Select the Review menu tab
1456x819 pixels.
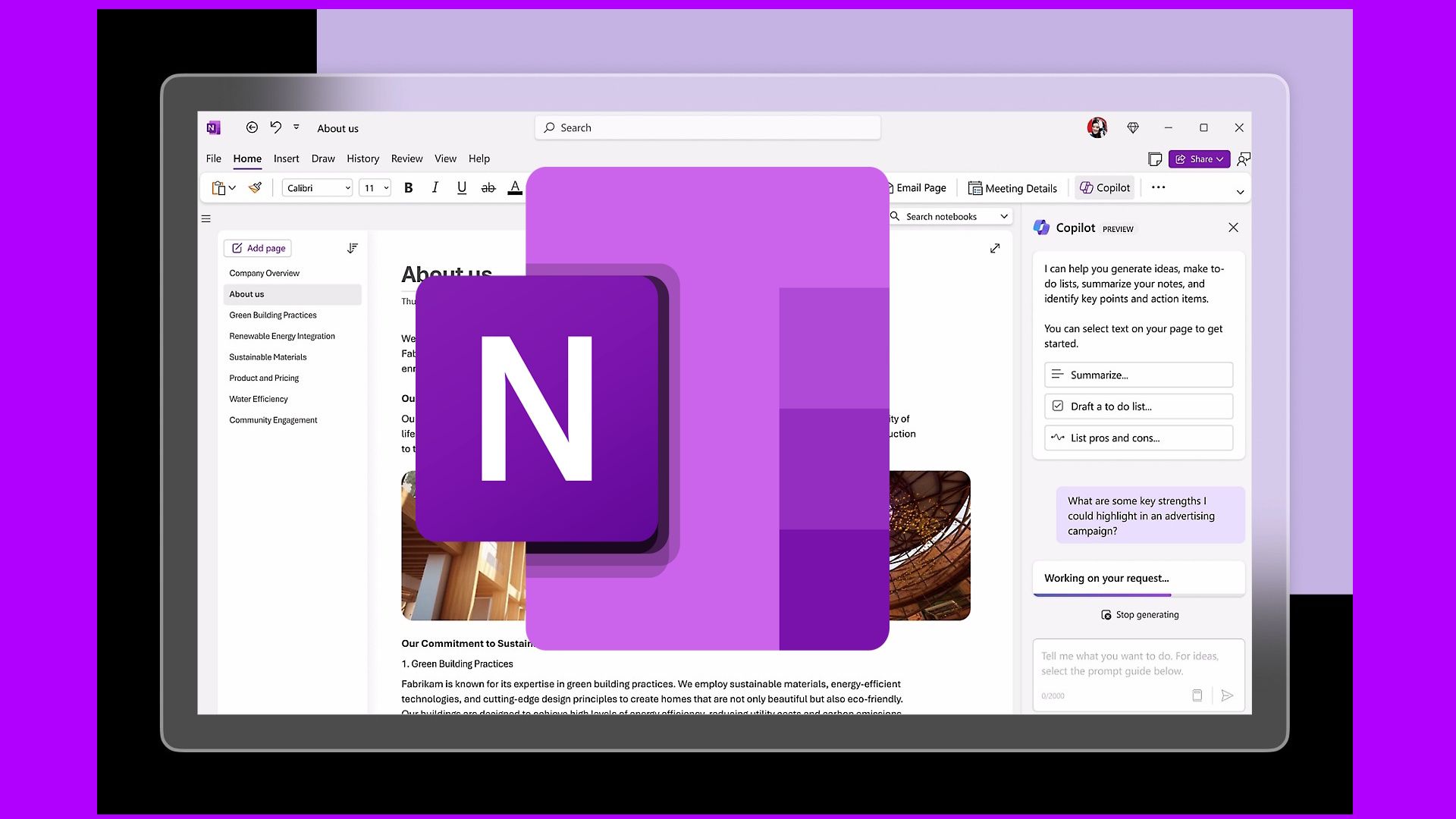coord(407,158)
